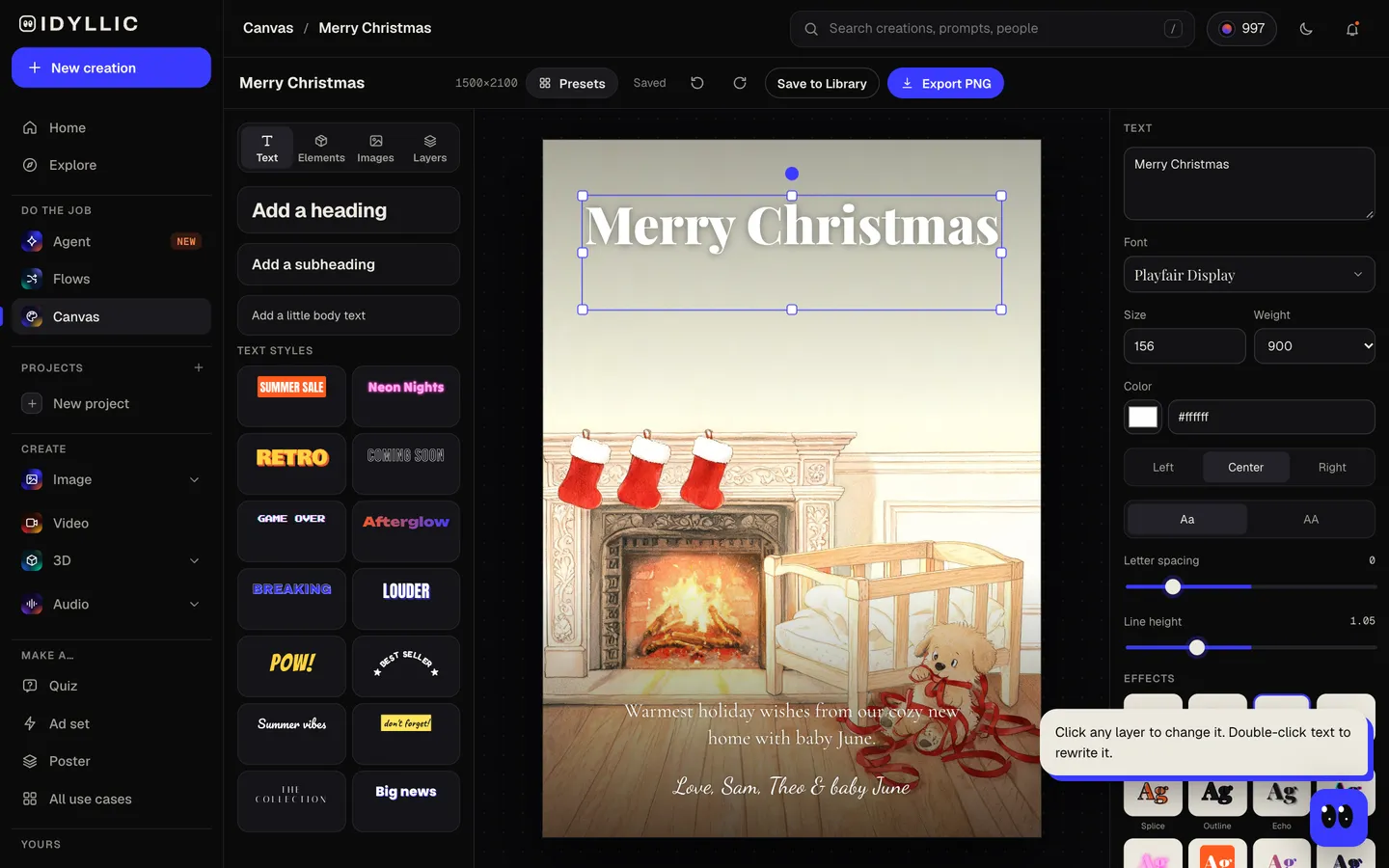
Task: Expand the Audio create menu
Action: [194, 605]
